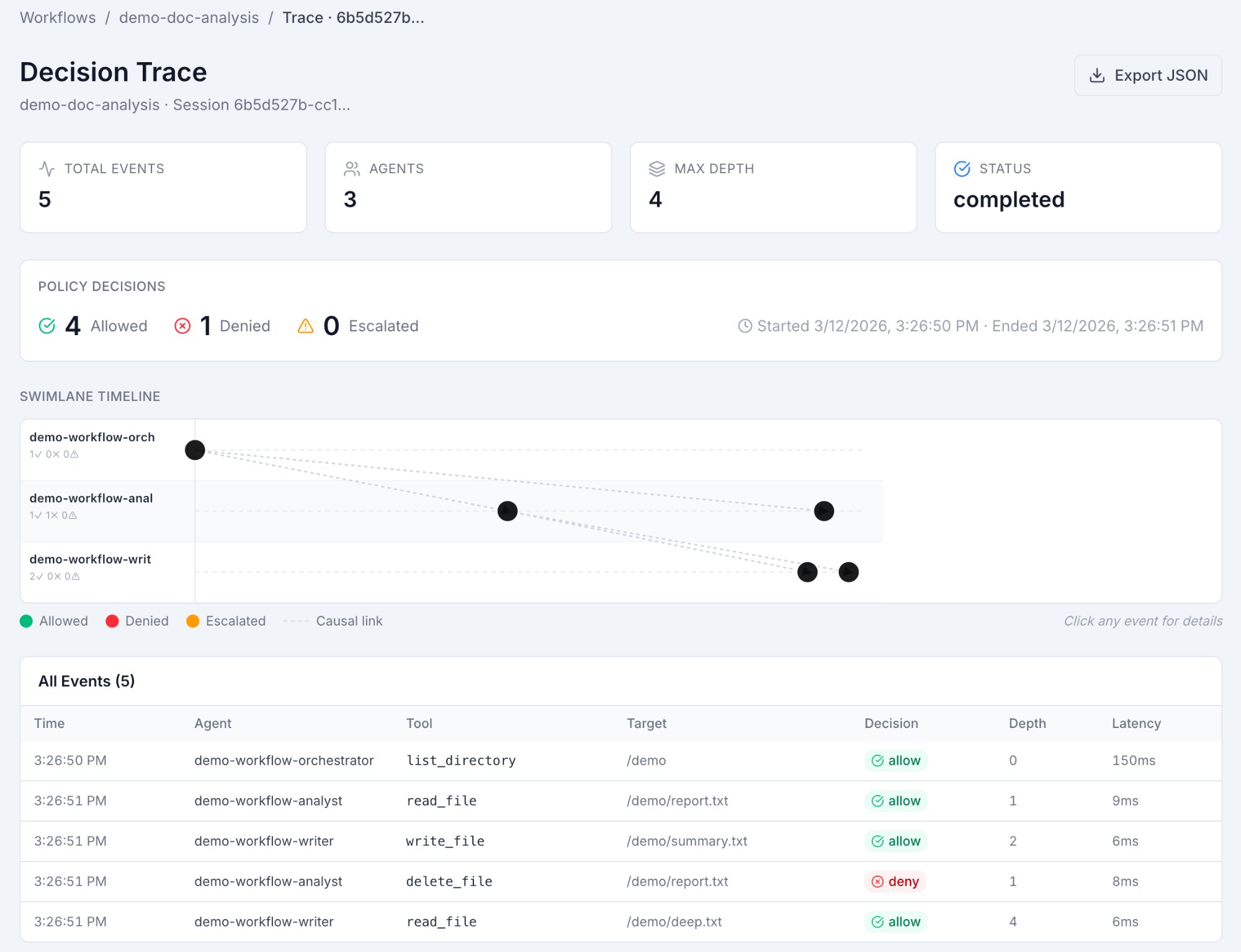The height and width of the screenshot is (952, 1241).
Task: Click the /demo/summary.txt target cell
Action: point(687,841)
